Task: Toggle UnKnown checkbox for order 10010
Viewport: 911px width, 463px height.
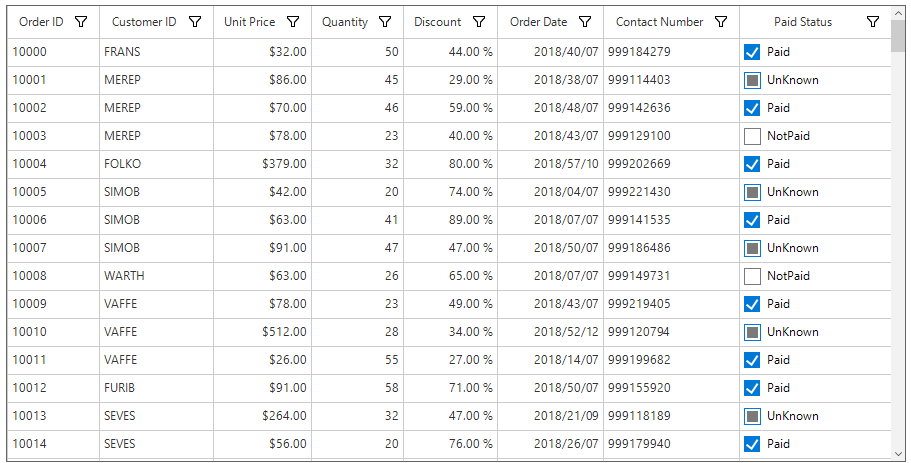Action: 752,332
